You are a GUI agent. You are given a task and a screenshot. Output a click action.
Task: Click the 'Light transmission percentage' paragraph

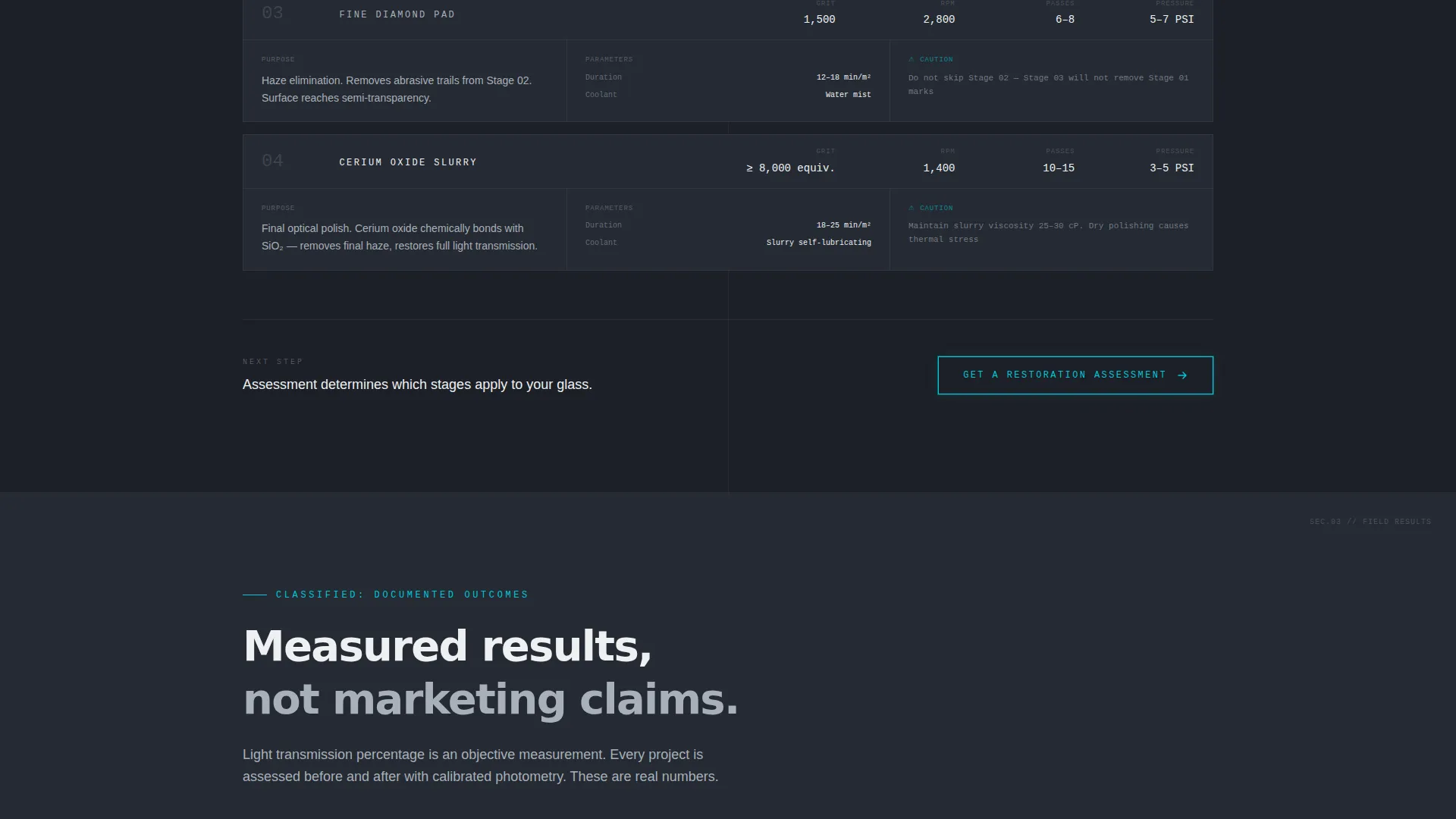coord(480,766)
